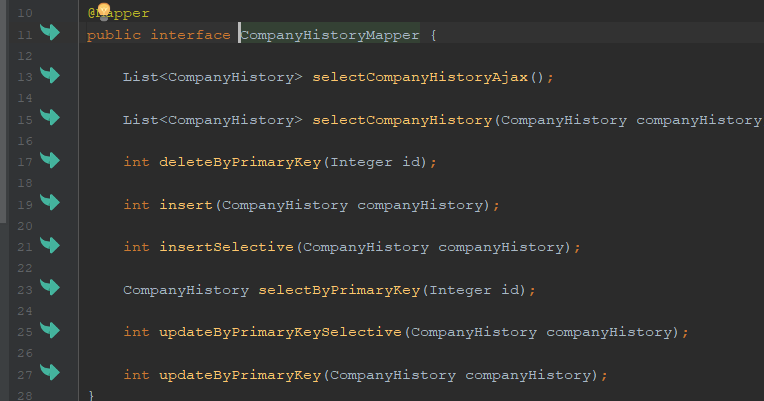The height and width of the screenshot is (401, 764).
Task: Click line number 11 in the gutter
Action: pyautogui.click(x=25, y=35)
